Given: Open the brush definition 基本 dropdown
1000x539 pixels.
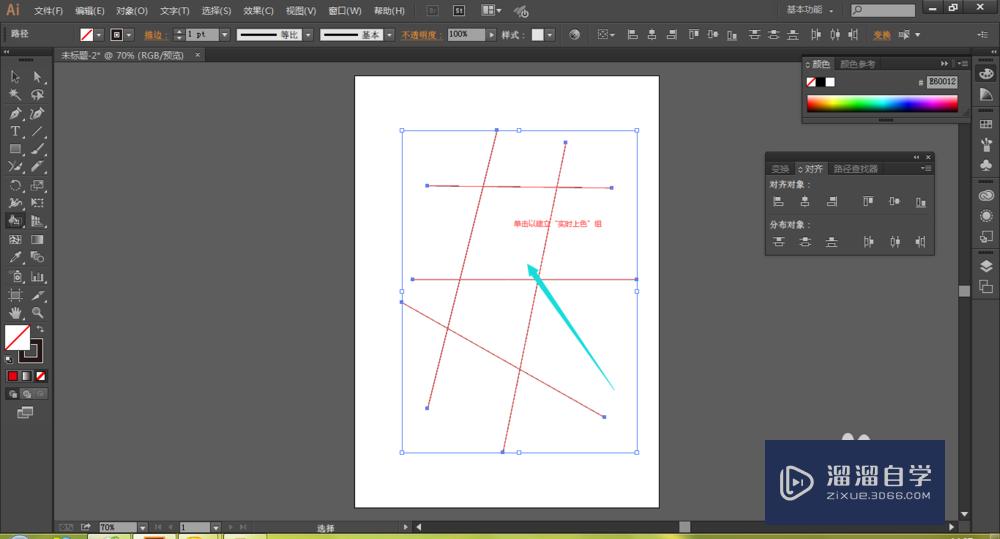Looking at the screenshot, I should tap(389, 34).
